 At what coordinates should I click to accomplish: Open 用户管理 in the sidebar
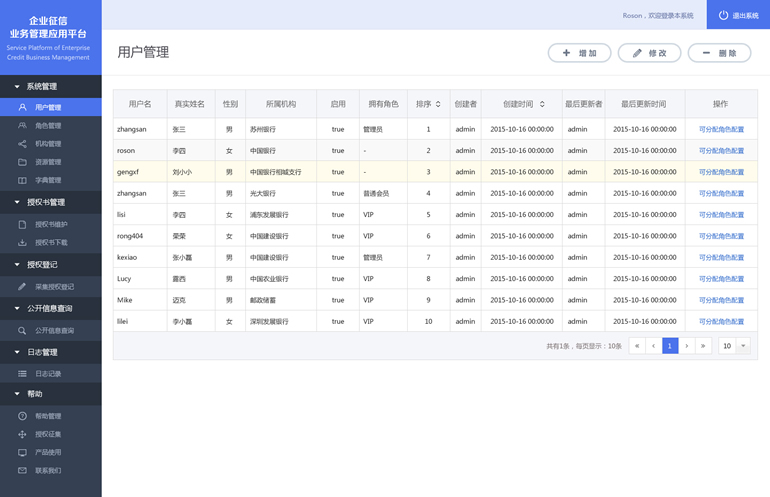(x=51, y=107)
